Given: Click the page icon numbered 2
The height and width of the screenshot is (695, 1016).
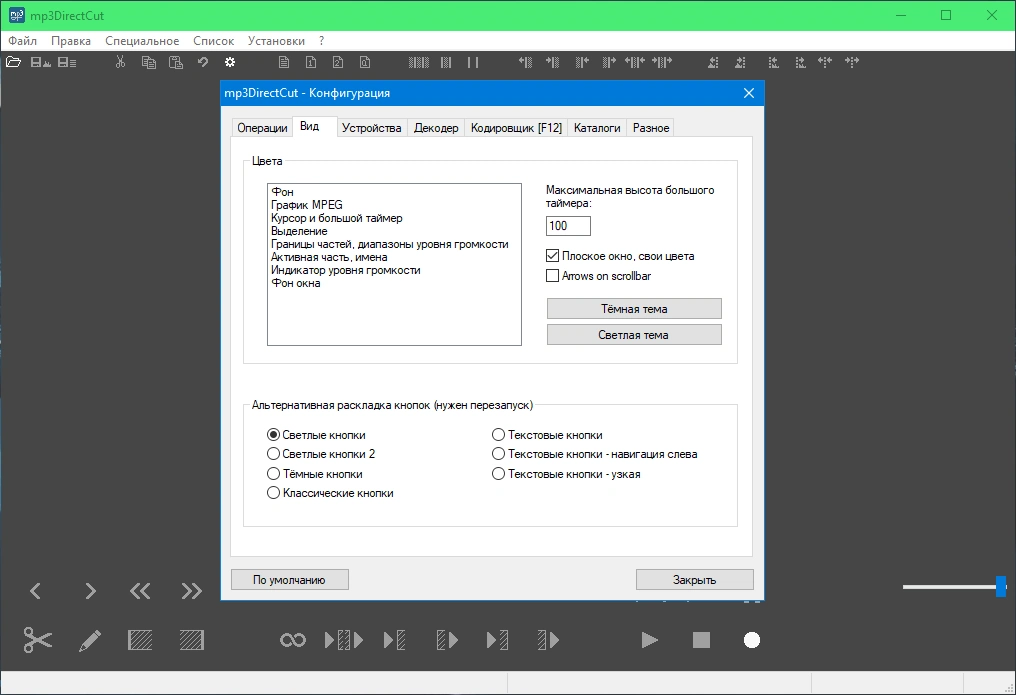Looking at the screenshot, I should coord(338,62).
